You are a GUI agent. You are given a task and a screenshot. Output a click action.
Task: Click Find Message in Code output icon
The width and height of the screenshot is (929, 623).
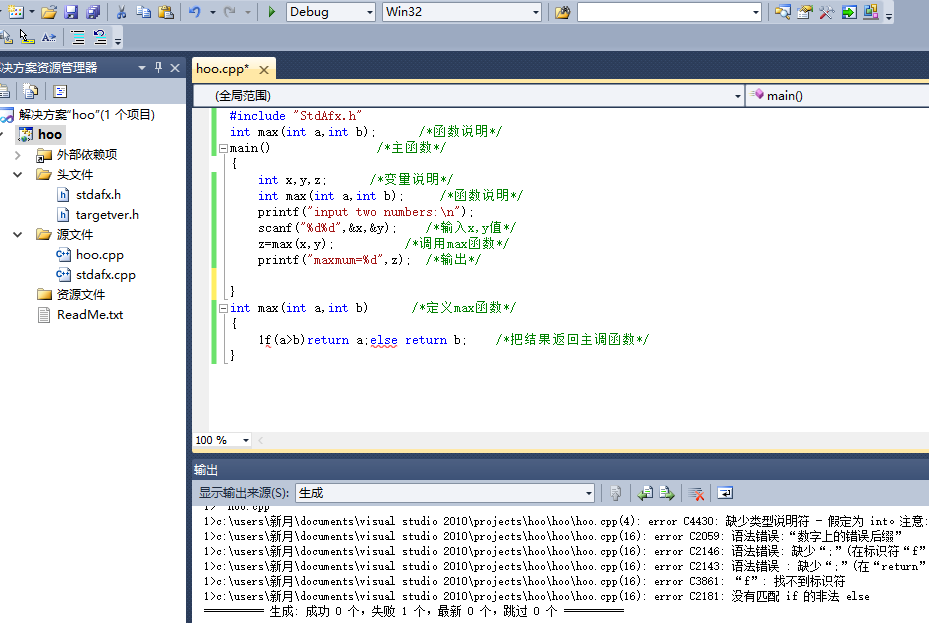click(616, 493)
